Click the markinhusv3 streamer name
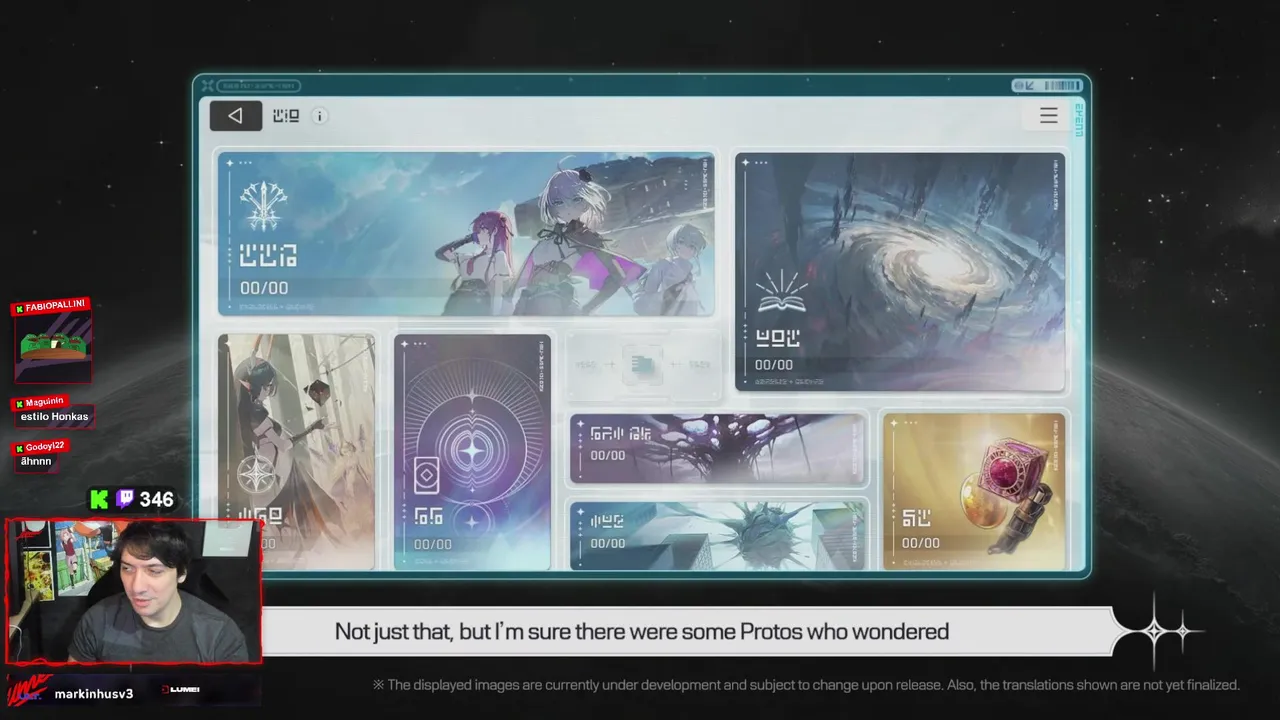This screenshot has height=720, width=1280. click(x=94, y=693)
